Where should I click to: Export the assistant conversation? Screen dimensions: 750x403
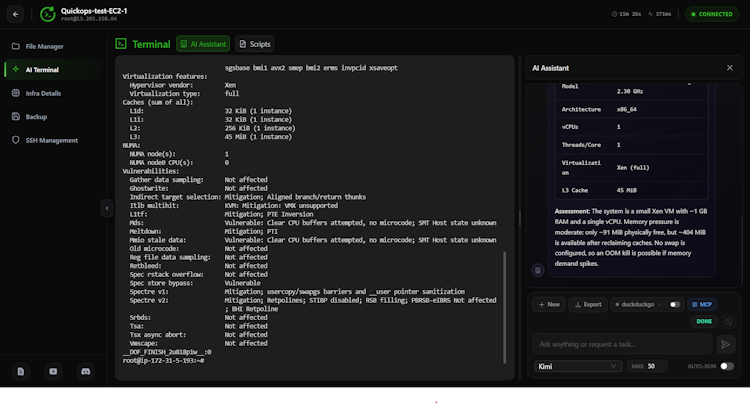(588, 305)
